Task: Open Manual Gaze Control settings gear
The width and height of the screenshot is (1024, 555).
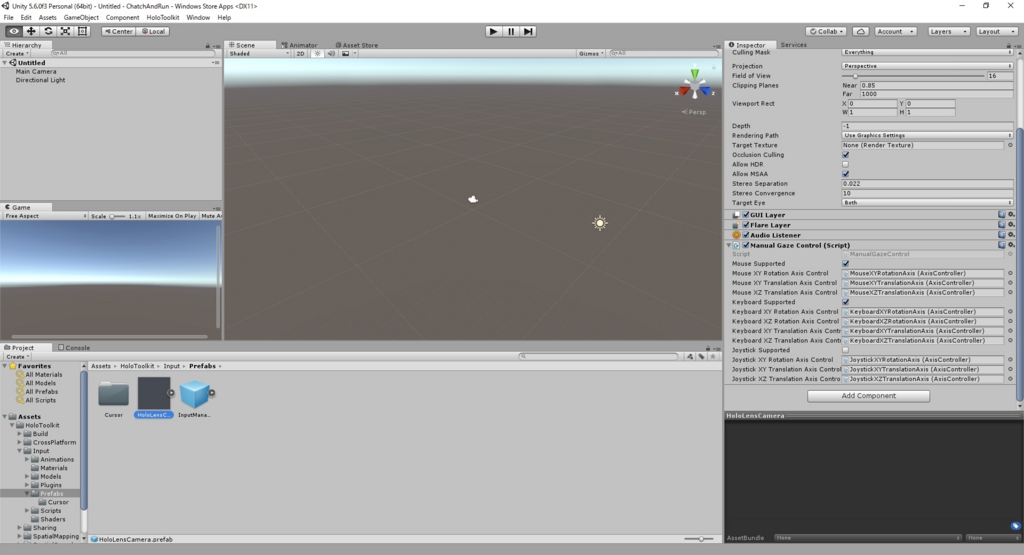Action: 1010,246
